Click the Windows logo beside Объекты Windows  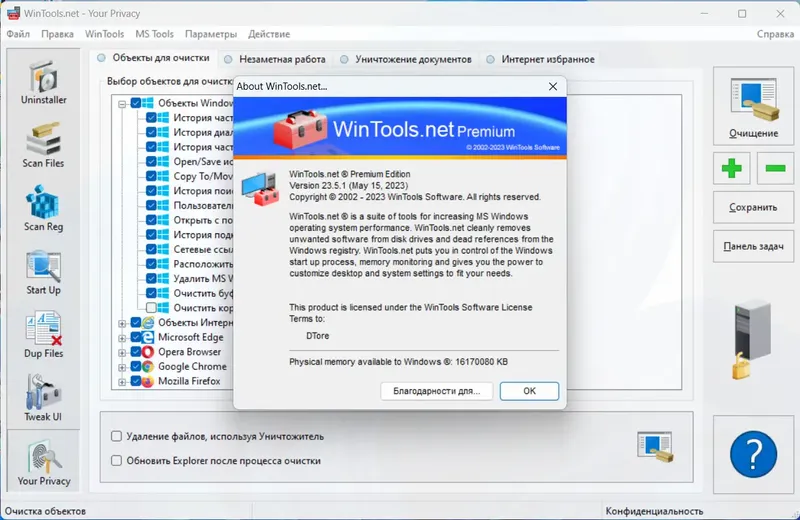[x=147, y=103]
